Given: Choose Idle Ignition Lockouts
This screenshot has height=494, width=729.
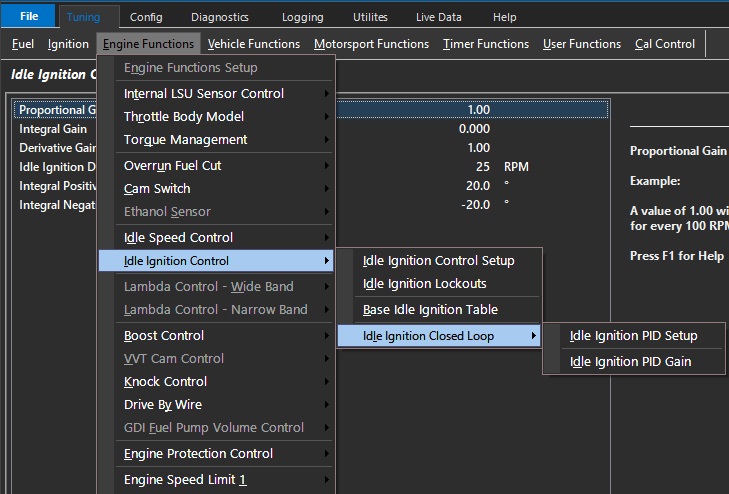Looking at the screenshot, I should tap(424, 284).
